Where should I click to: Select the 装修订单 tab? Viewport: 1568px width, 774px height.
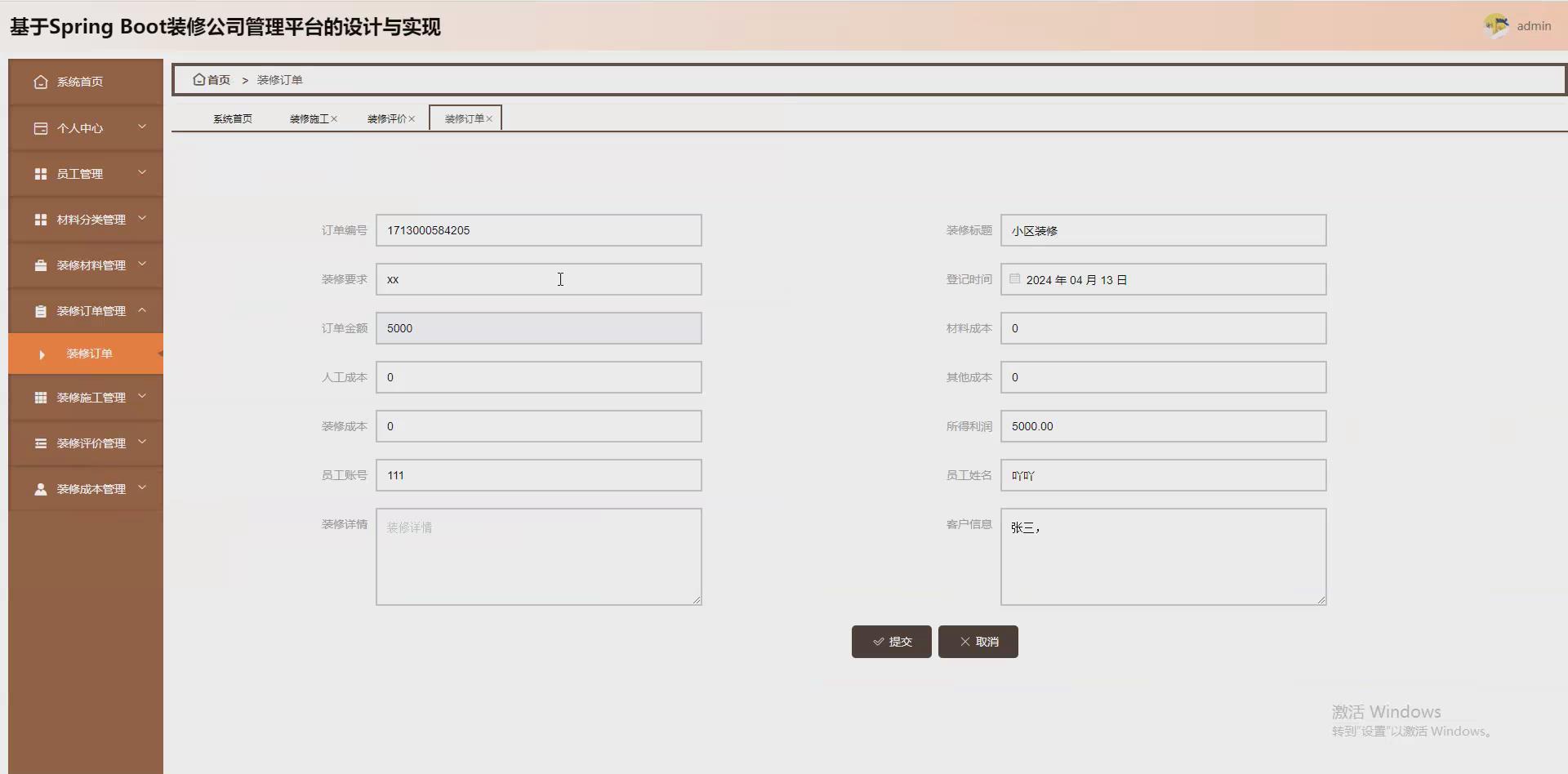click(x=465, y=119)
